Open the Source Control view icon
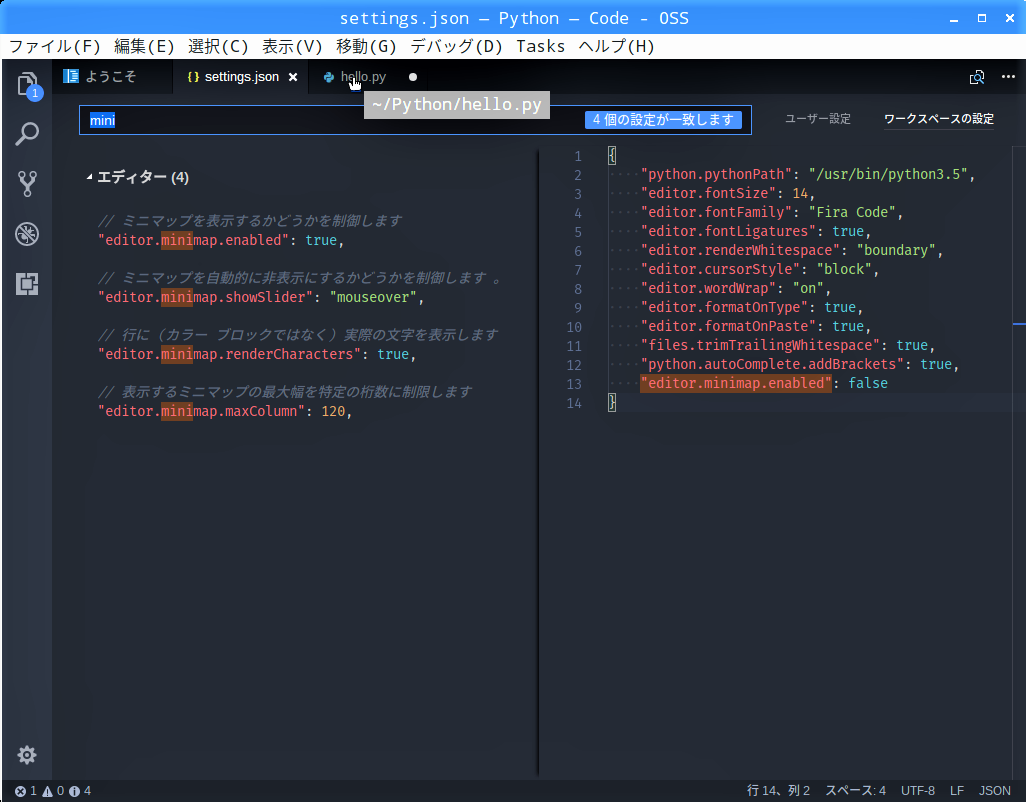The image size is (1026, 802). (x=27, y=184)
